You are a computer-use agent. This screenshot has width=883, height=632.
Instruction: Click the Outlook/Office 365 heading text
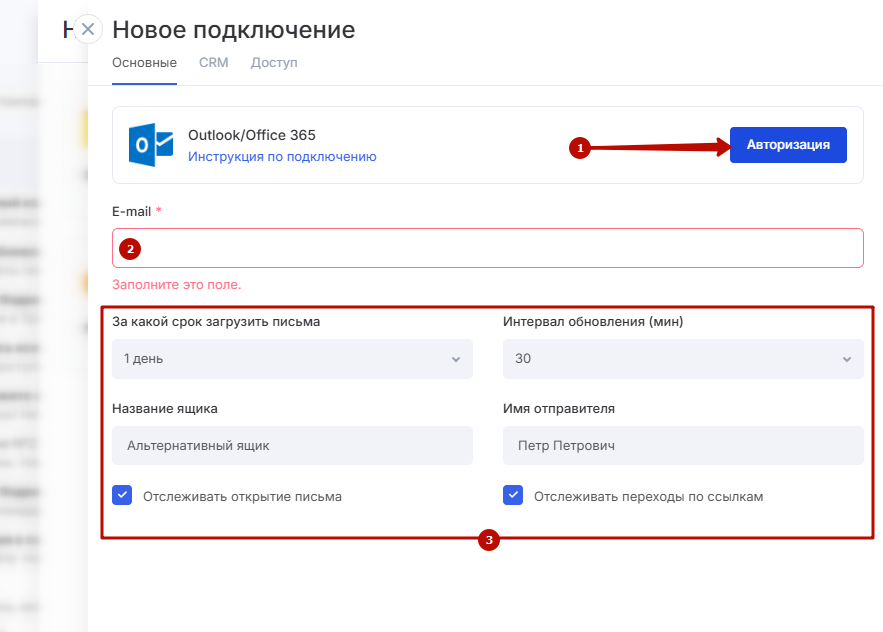[x=252, y=135]
